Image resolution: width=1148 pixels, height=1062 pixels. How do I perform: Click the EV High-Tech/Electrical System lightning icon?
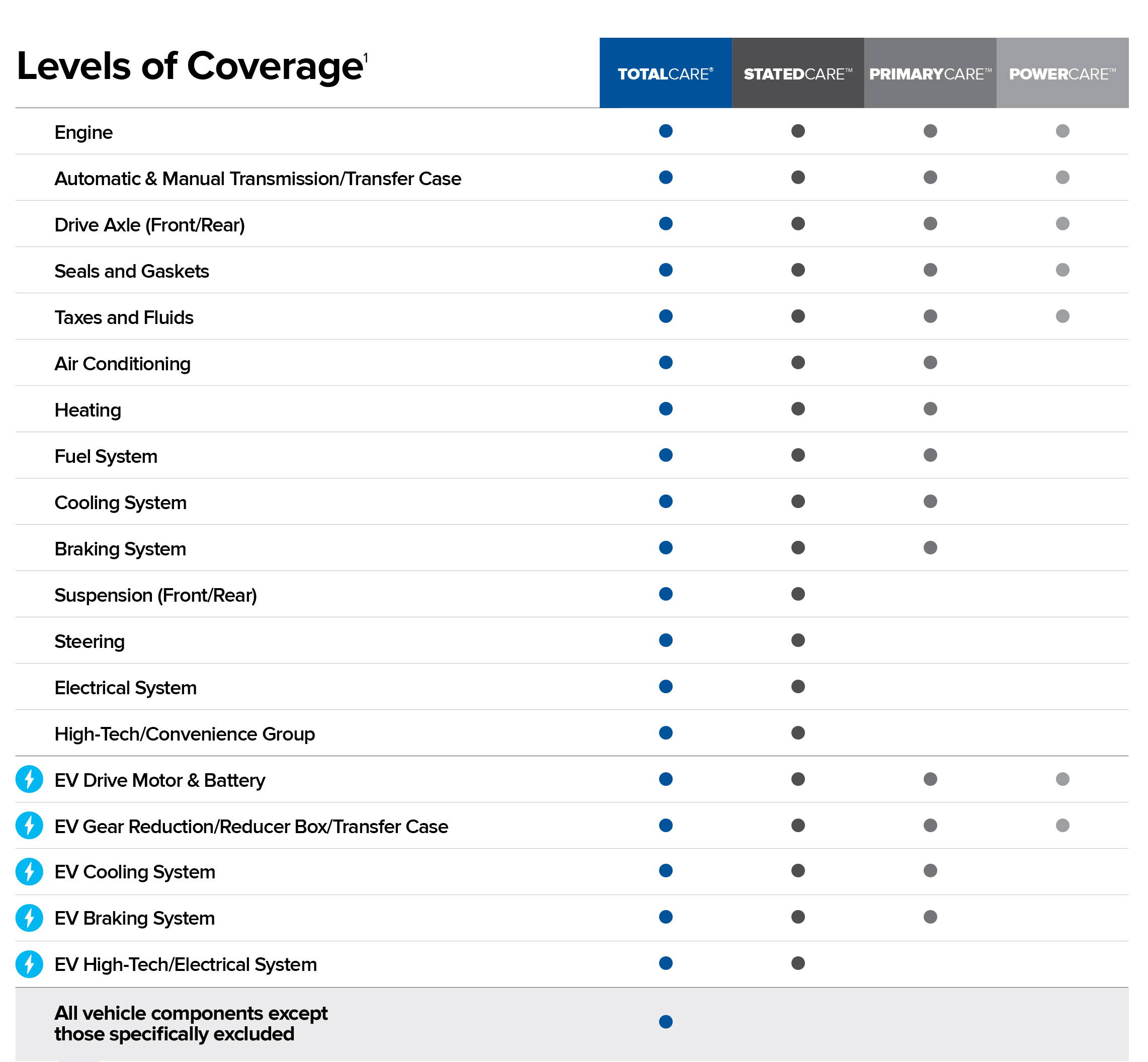click(x=29, y=964)
